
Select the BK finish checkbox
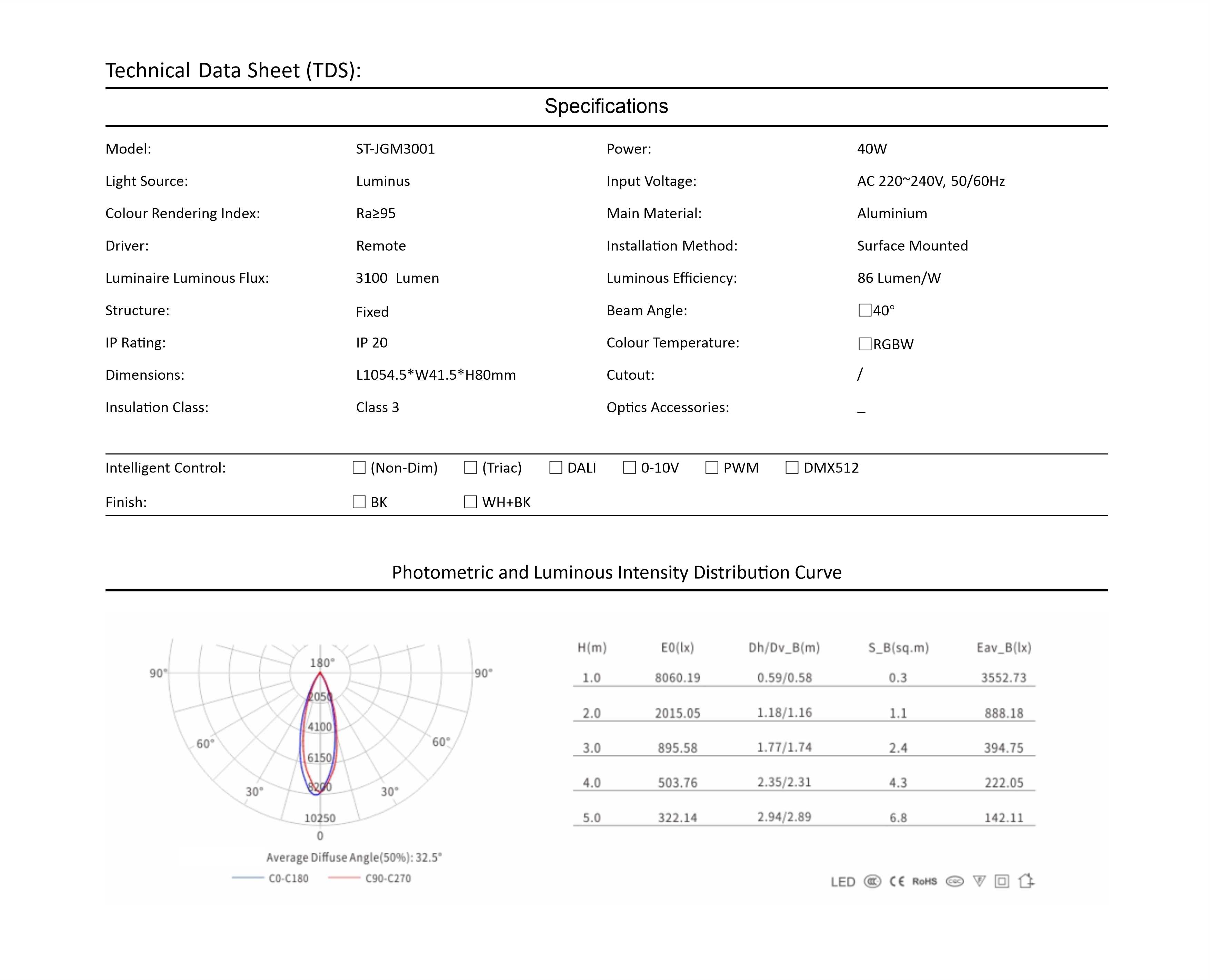[359, 502]
